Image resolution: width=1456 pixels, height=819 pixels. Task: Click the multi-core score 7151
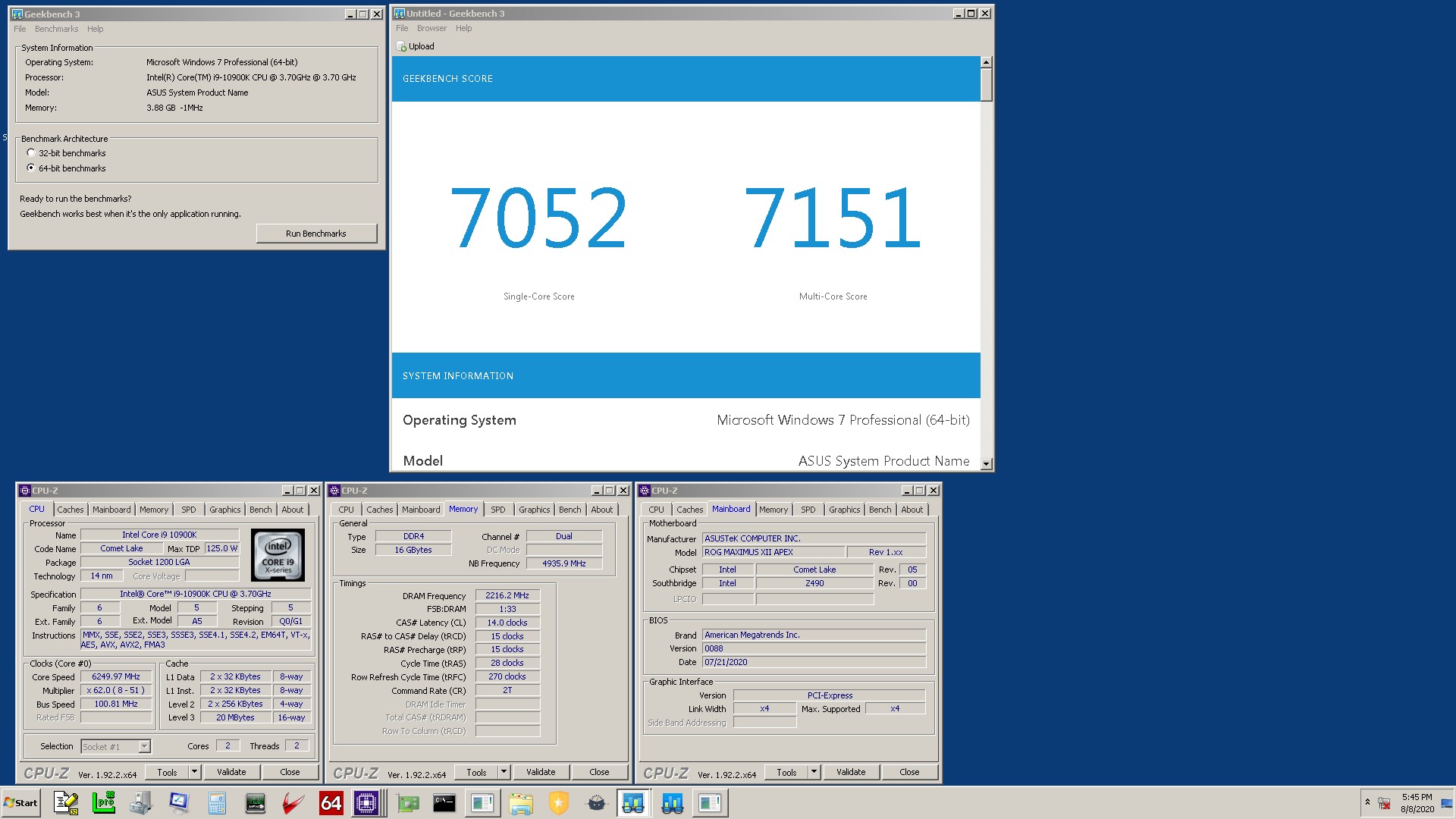click(833, 218)
